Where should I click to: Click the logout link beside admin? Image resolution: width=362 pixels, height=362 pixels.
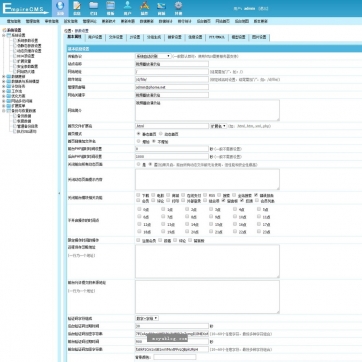coord(263,9)
